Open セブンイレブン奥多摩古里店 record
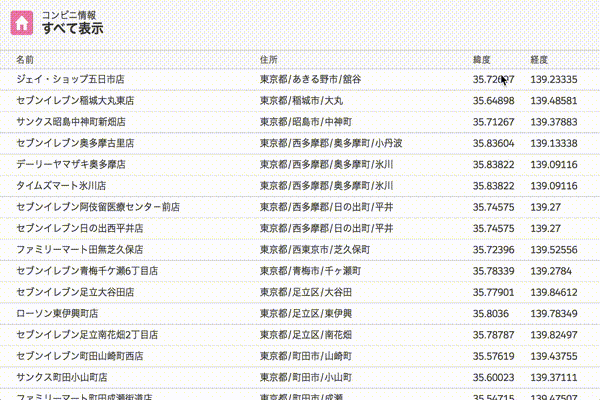 75,143
